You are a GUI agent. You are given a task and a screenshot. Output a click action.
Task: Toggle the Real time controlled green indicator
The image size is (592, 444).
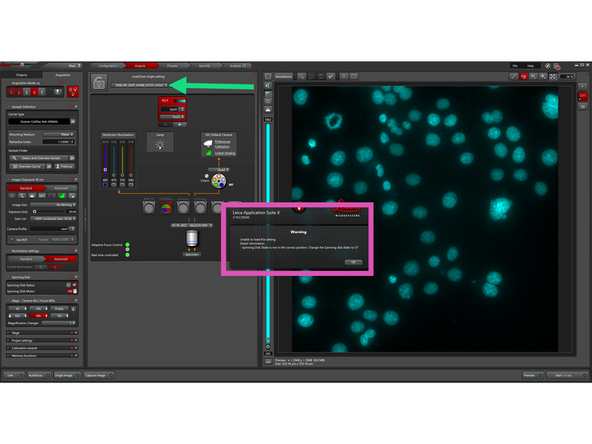(127, 255)
